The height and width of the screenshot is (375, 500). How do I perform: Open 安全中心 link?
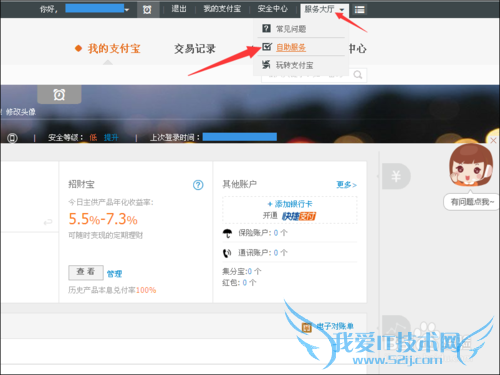[x=272, y=9]
